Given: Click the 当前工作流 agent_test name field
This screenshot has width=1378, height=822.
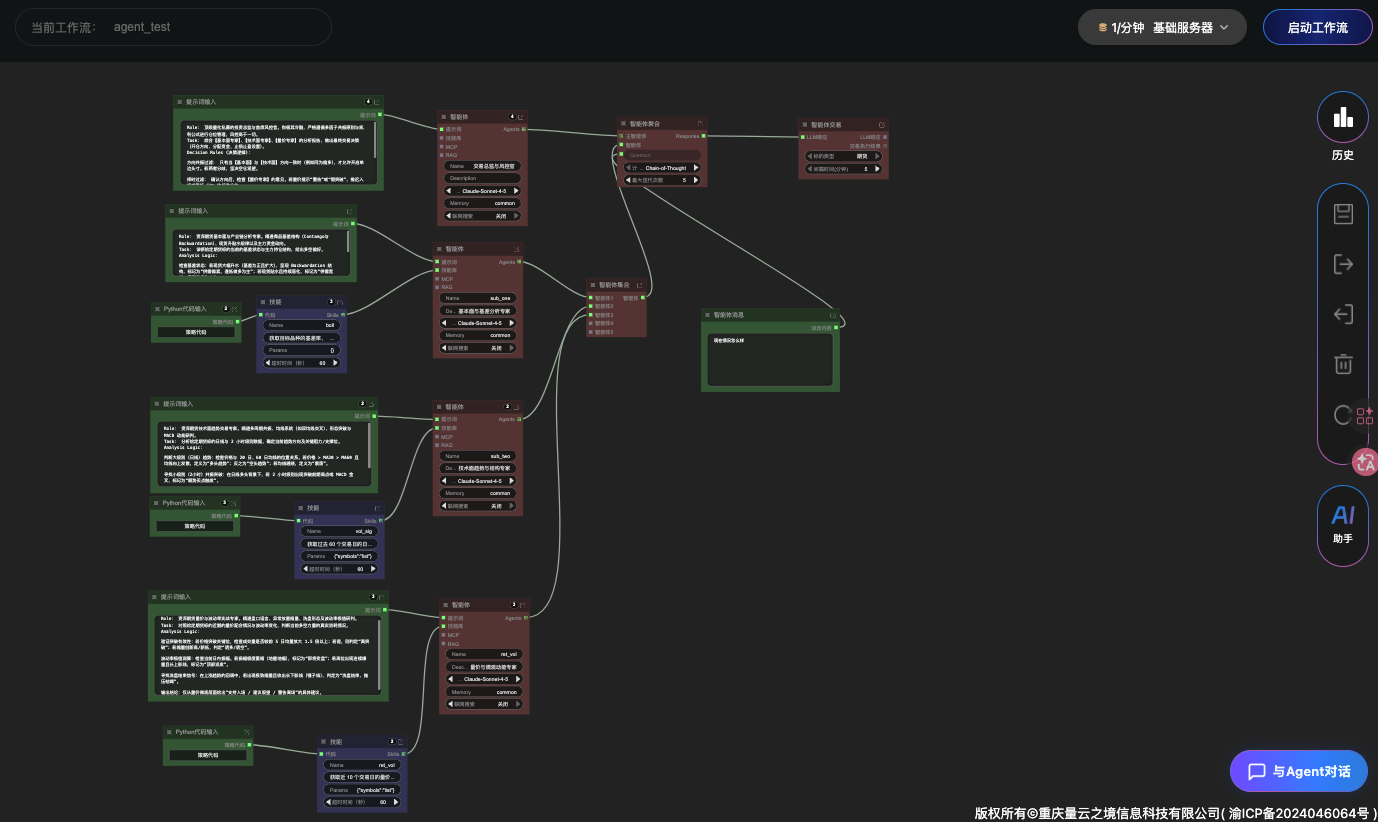Looking at the screenshot, I should [173, 27].
